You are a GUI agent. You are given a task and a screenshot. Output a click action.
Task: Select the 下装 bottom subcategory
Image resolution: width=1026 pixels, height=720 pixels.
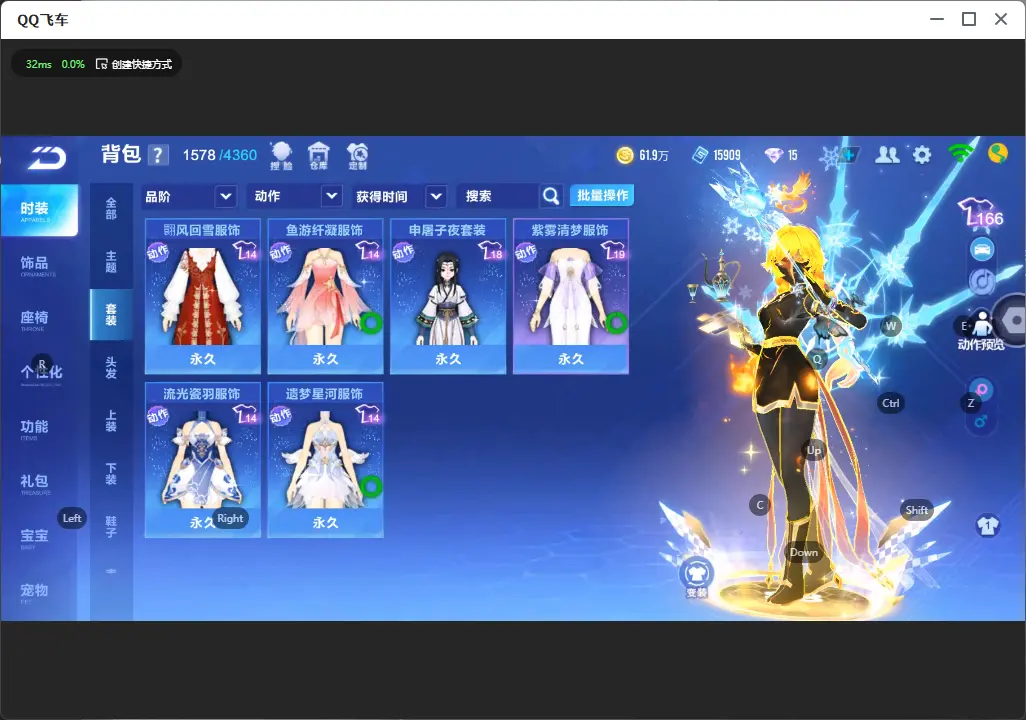point(111,473)
